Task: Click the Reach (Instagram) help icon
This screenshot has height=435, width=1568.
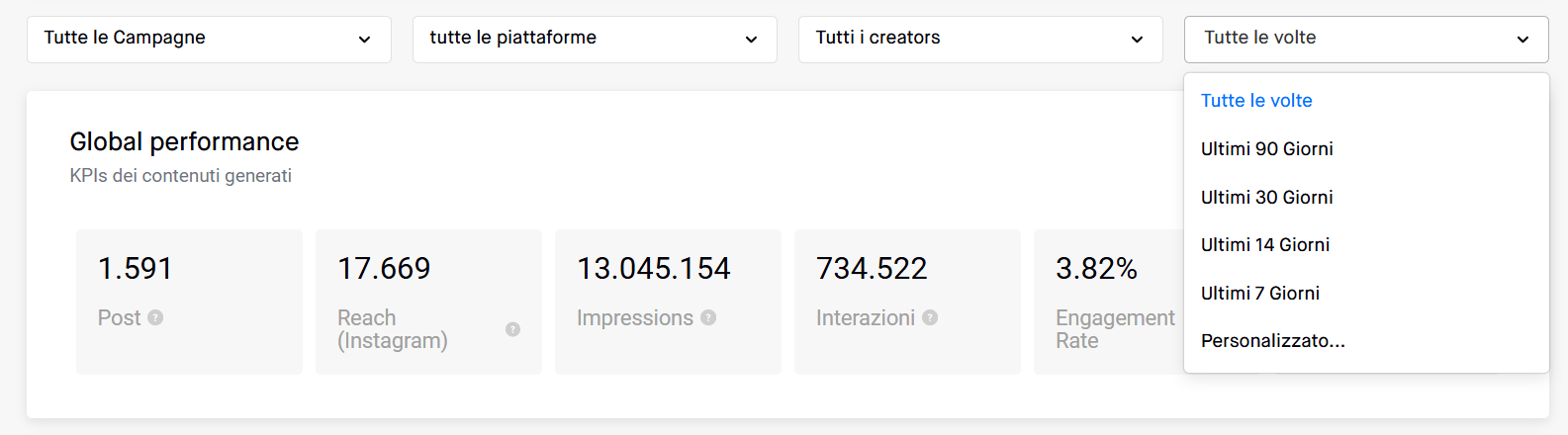Action: tap(512, 329)
